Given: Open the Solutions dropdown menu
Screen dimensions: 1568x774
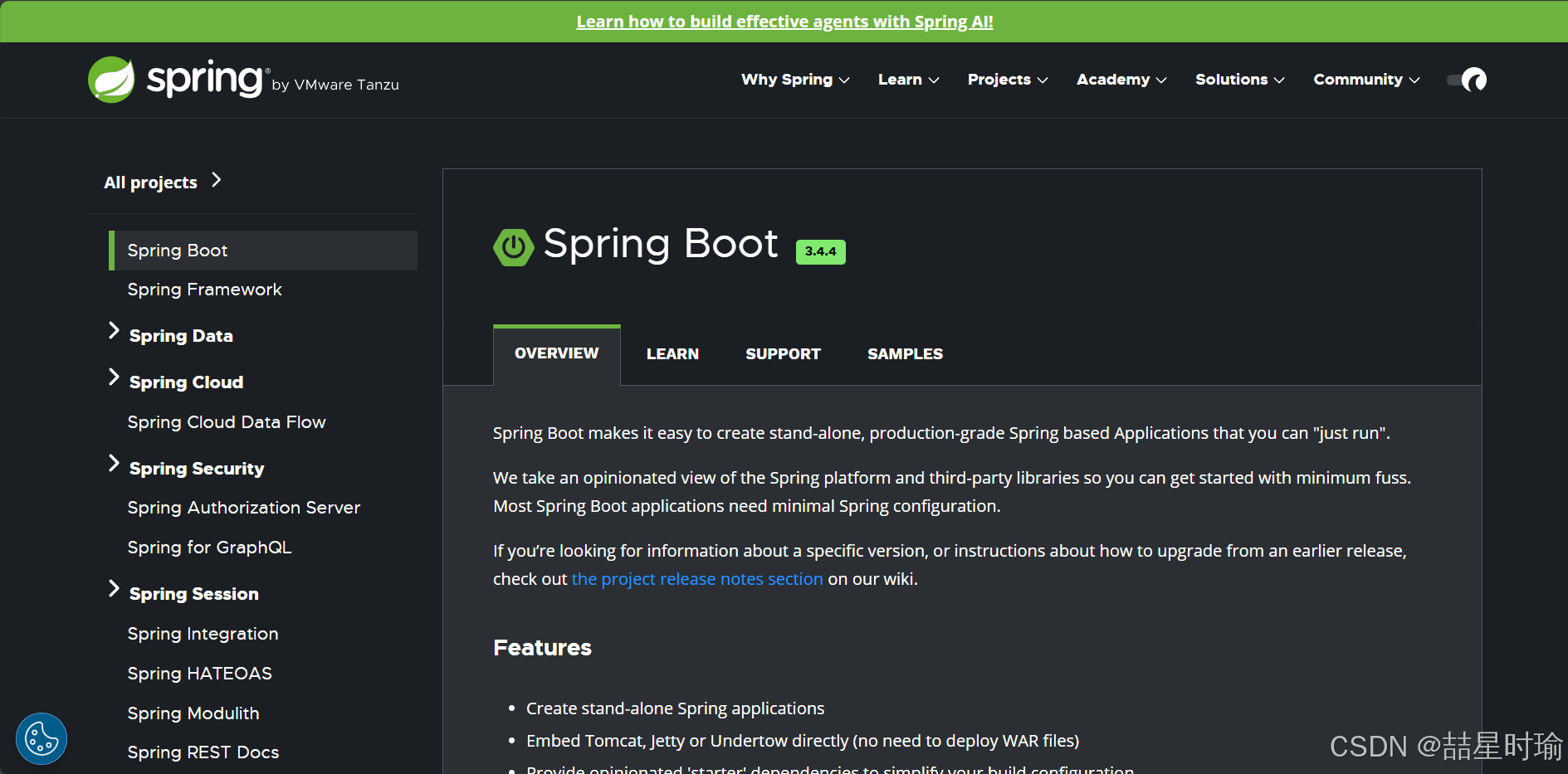Looking at the screenshot, I should pyautogui.click(x=1240, y=80).
